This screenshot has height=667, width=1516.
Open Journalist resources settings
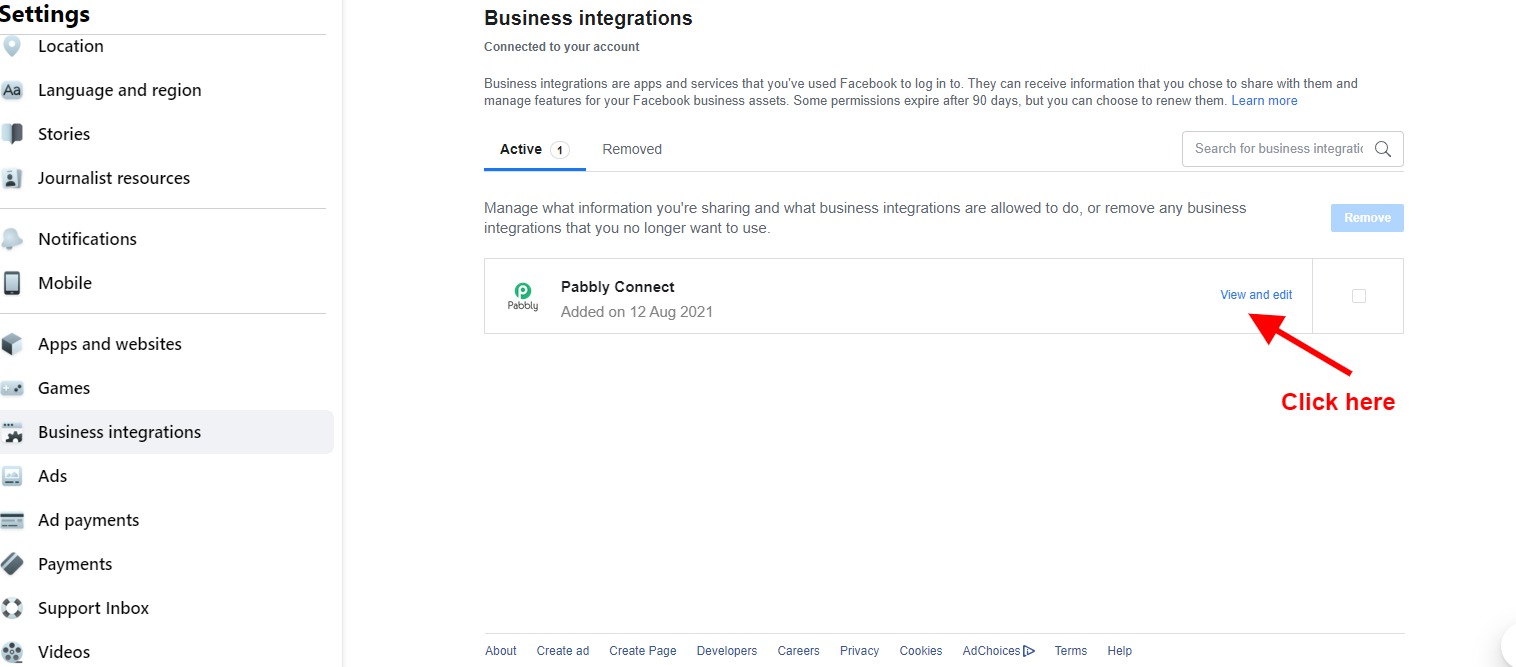click(x=114, y=178)
